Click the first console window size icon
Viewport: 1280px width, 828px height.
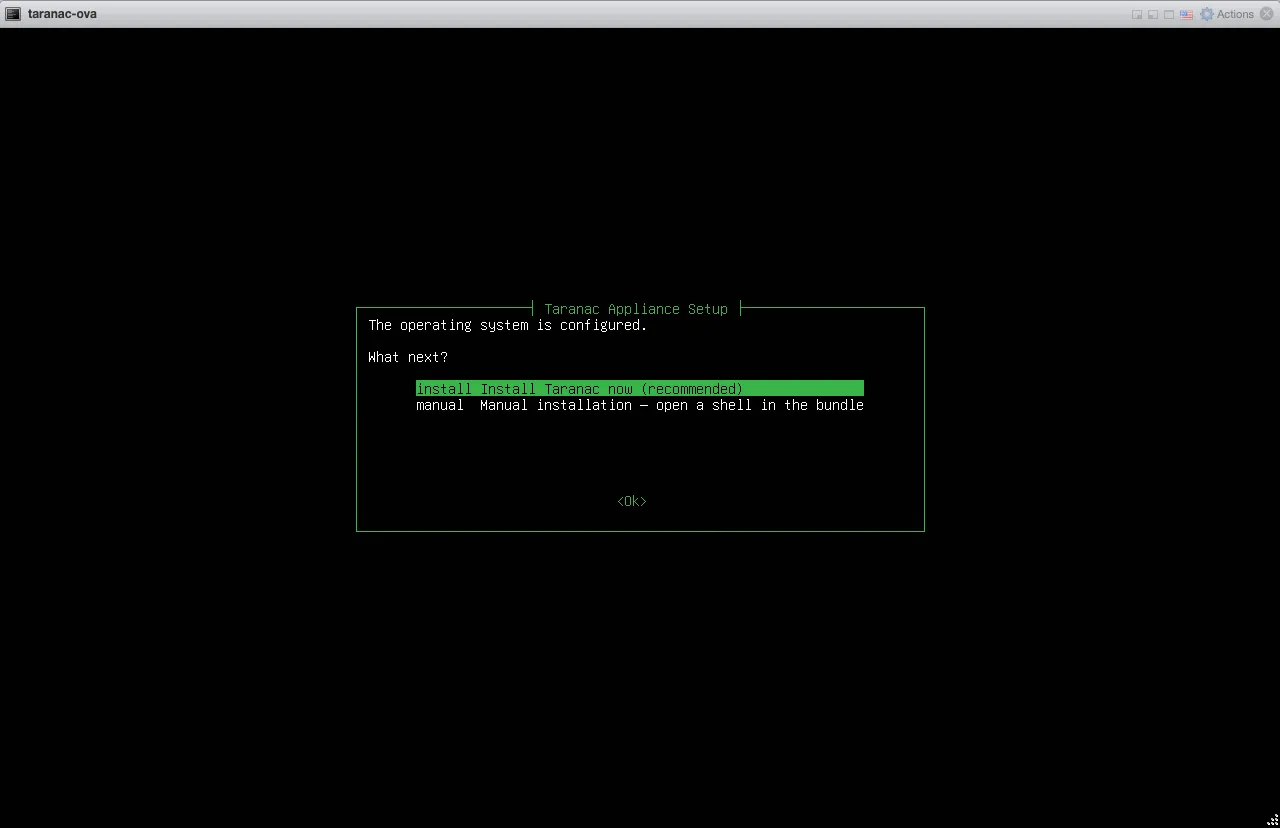click(x=1137, y=14)
